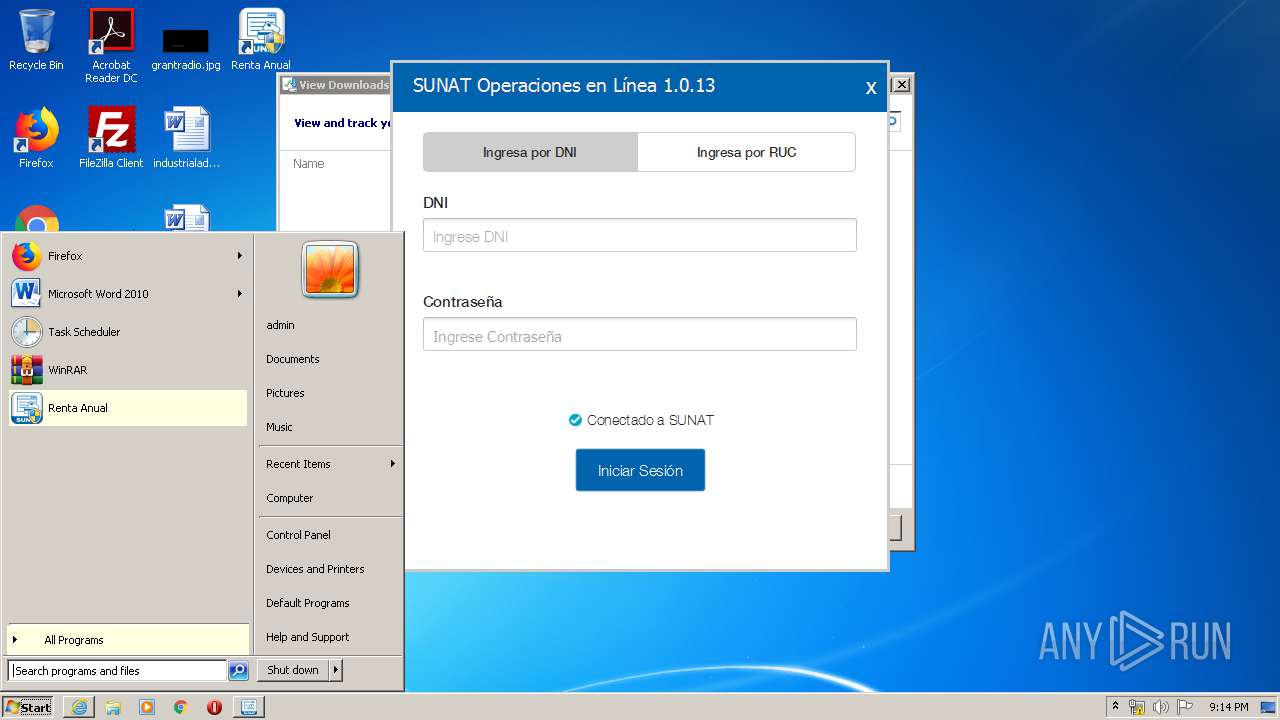Open Internet Explorer from the taskbar
This screenshot has width=1280, height=720.
tap(79, 707)
